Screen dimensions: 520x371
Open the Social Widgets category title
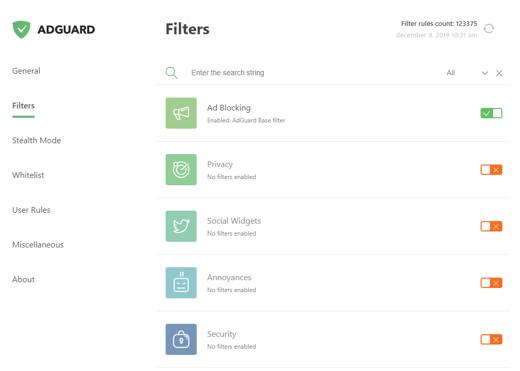pyautogui.click(x=234, y=221)
